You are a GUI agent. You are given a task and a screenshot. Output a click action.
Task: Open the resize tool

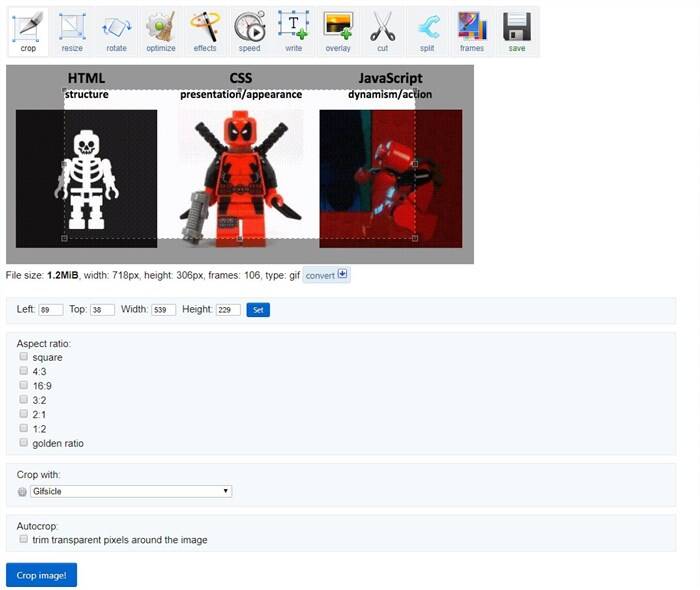72,30
